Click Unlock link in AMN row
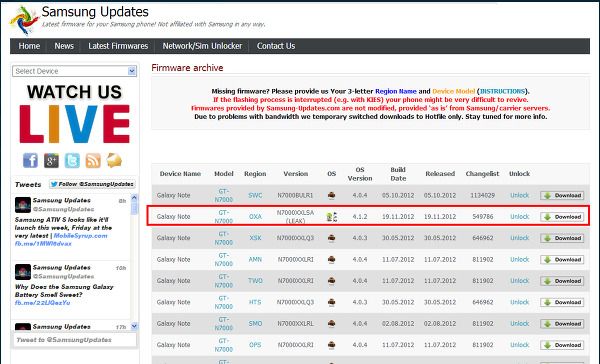This screenshot has height=364, width=600. tap(519, 260)
